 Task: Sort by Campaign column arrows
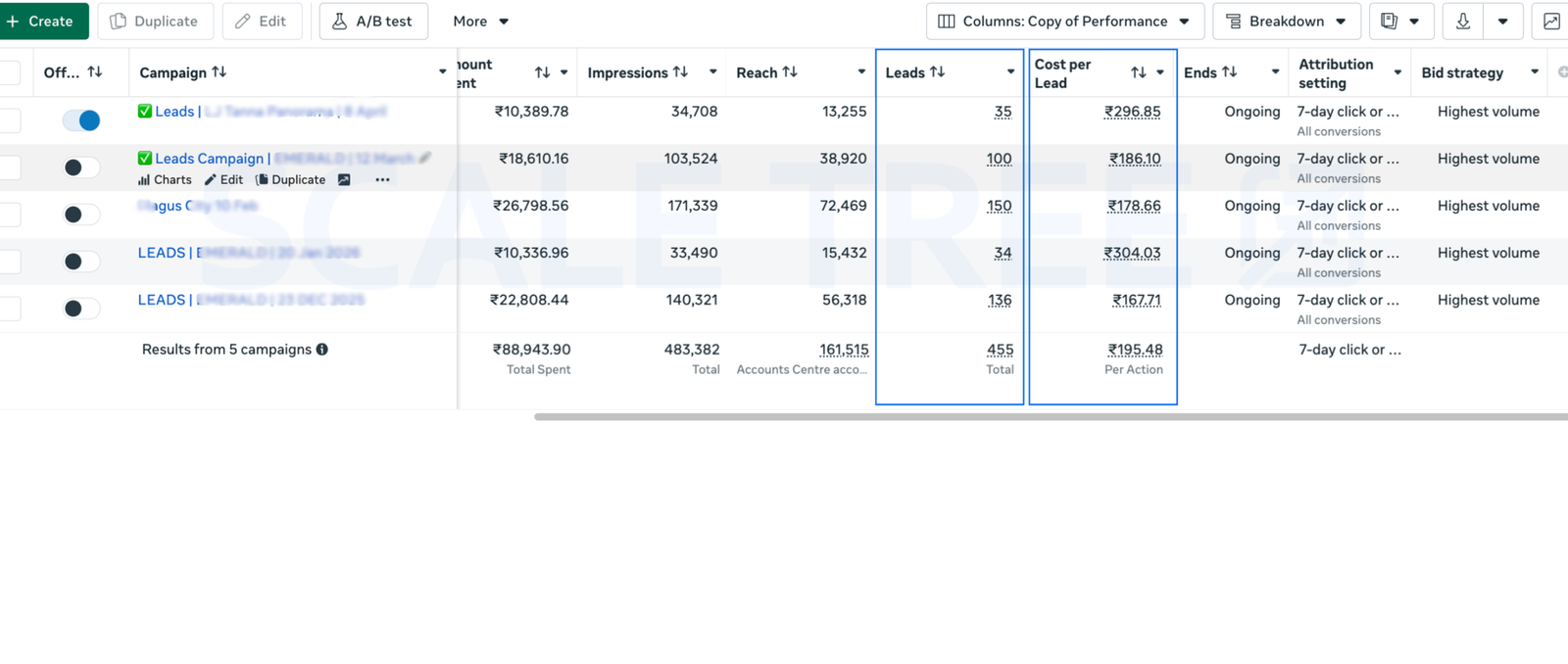(x=220, y=71)
